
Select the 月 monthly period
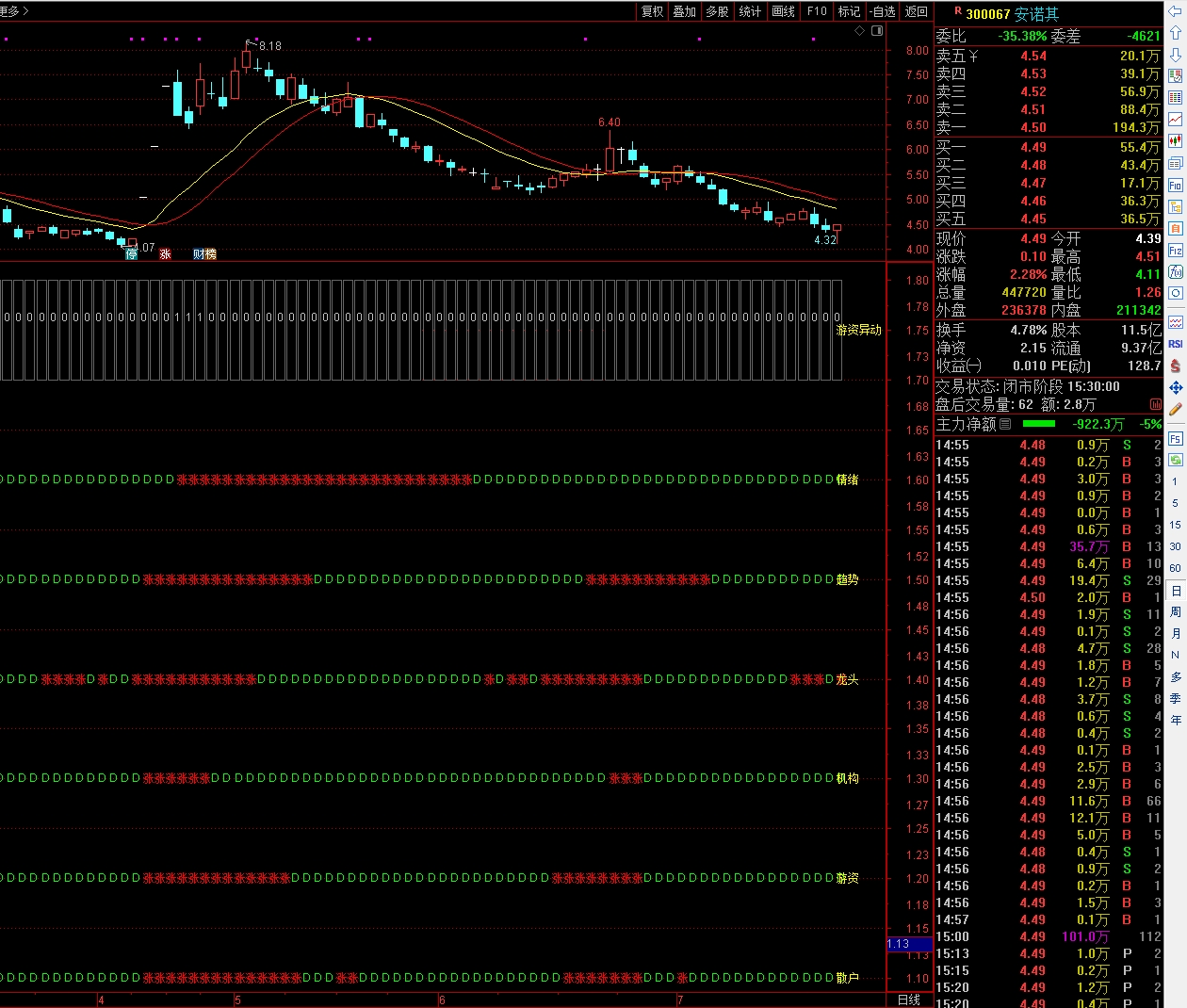(x=1175, y=634)
